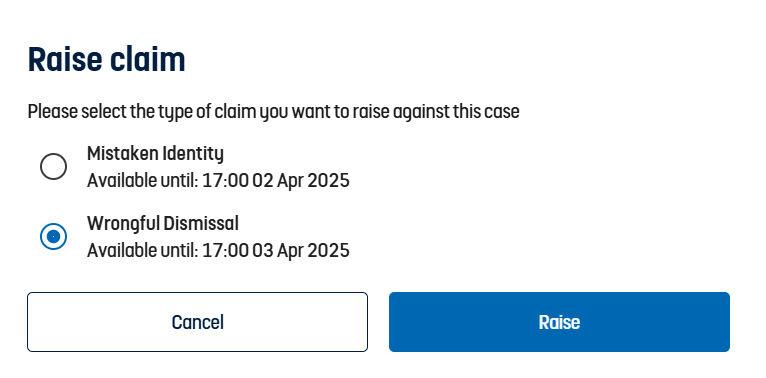This screenshot has width=766, height=378.
Task: Click the Wrongful Dismissal label text
Action: coord(163,224)
